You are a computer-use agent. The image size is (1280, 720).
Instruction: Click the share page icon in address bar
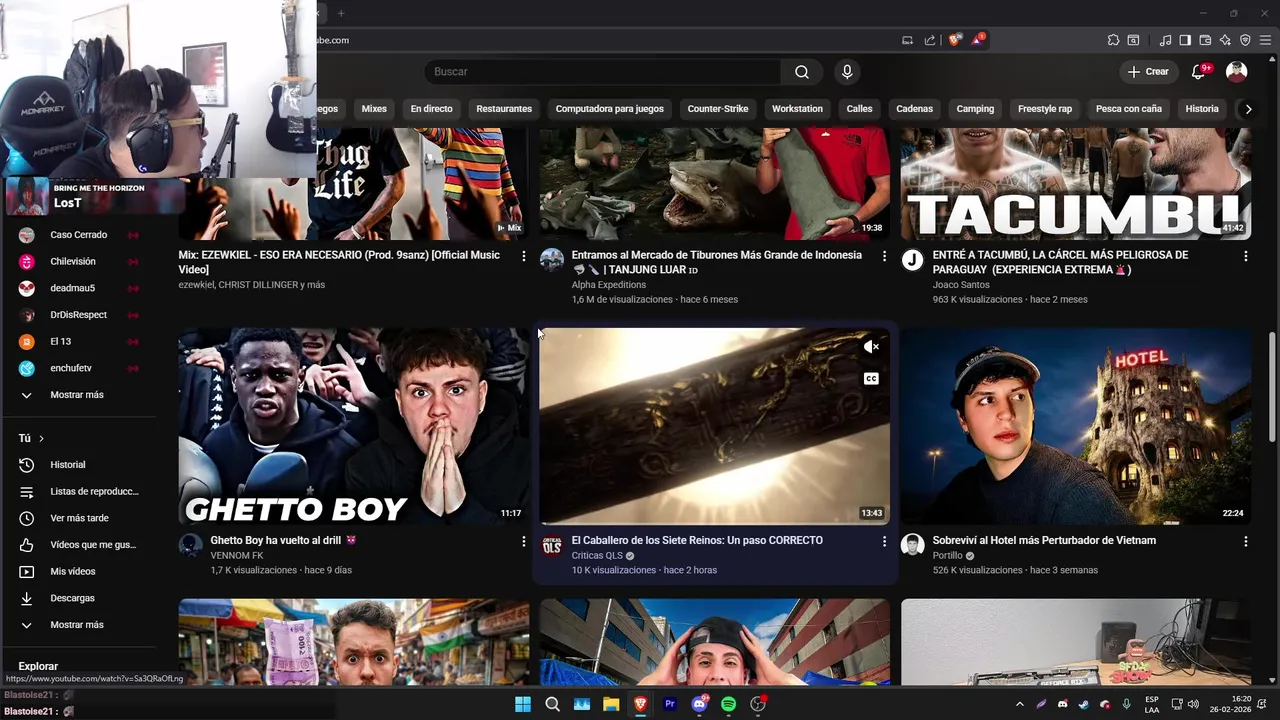(x=930, y=40)
